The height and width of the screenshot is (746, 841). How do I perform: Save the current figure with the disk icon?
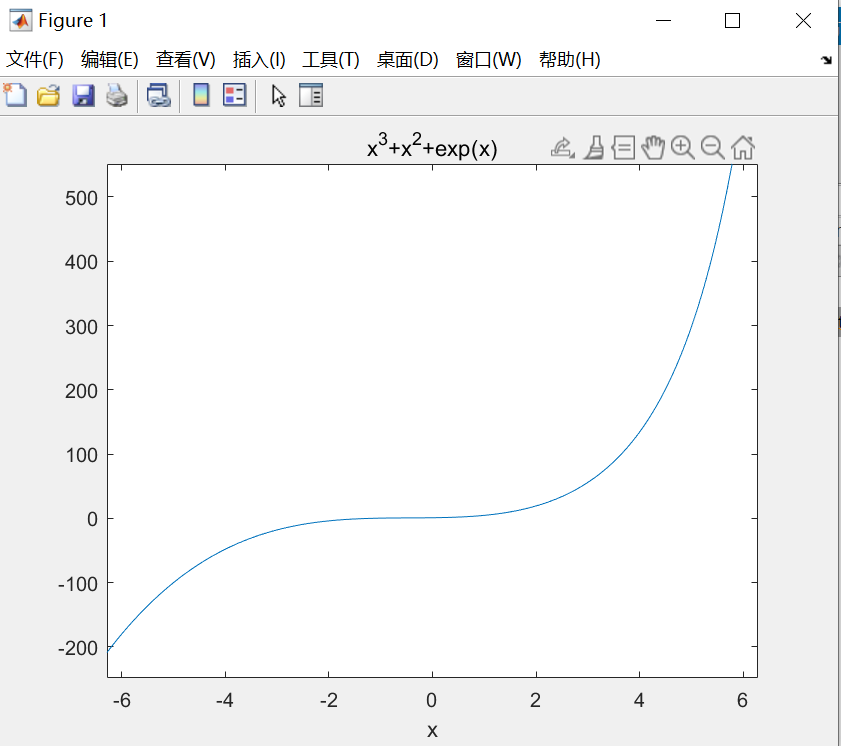[x=83, y=95]
